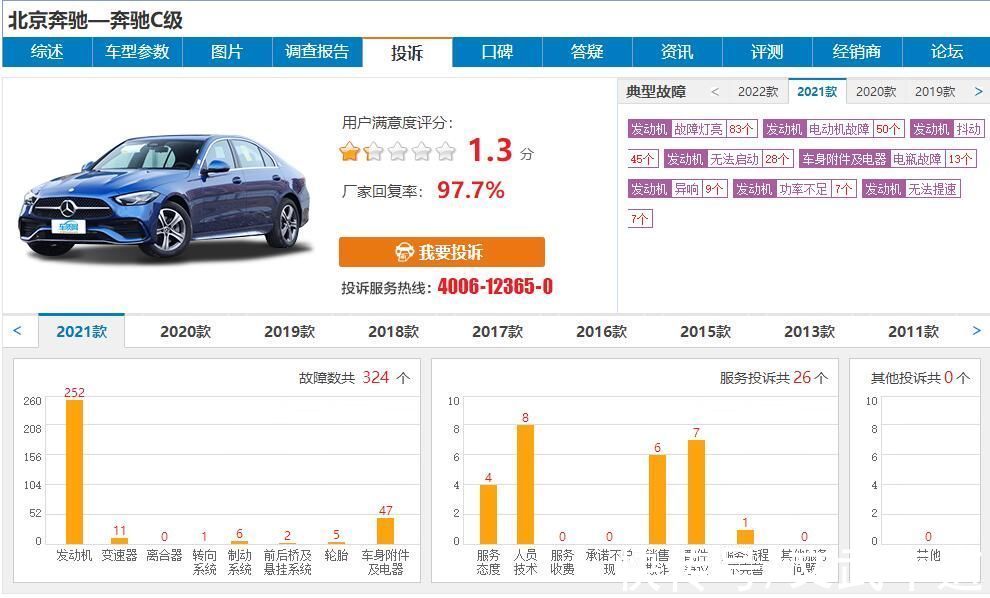Click the blue Mercedes C-Class car image

coord(164,197)
